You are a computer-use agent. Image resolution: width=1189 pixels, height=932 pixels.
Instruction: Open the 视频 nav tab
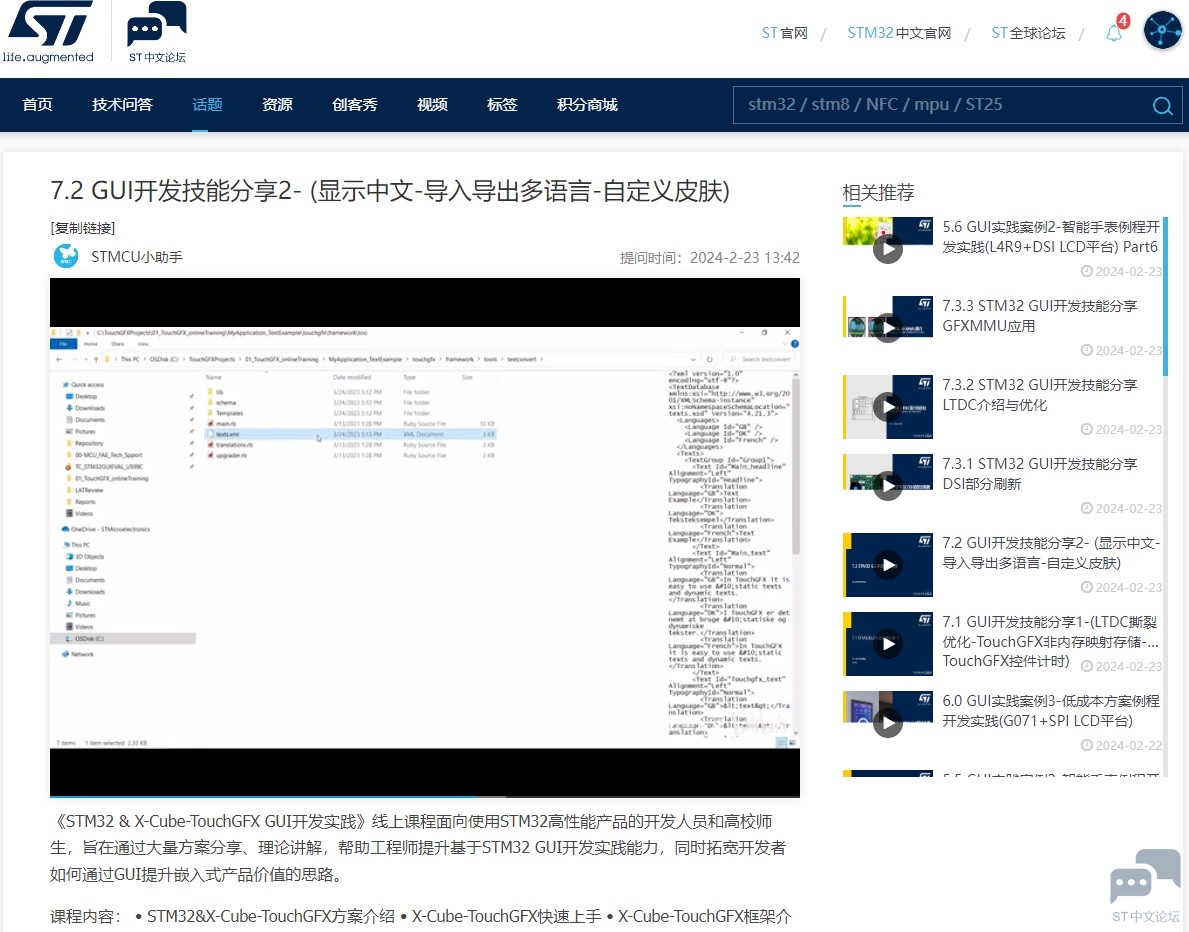point(432,105)
